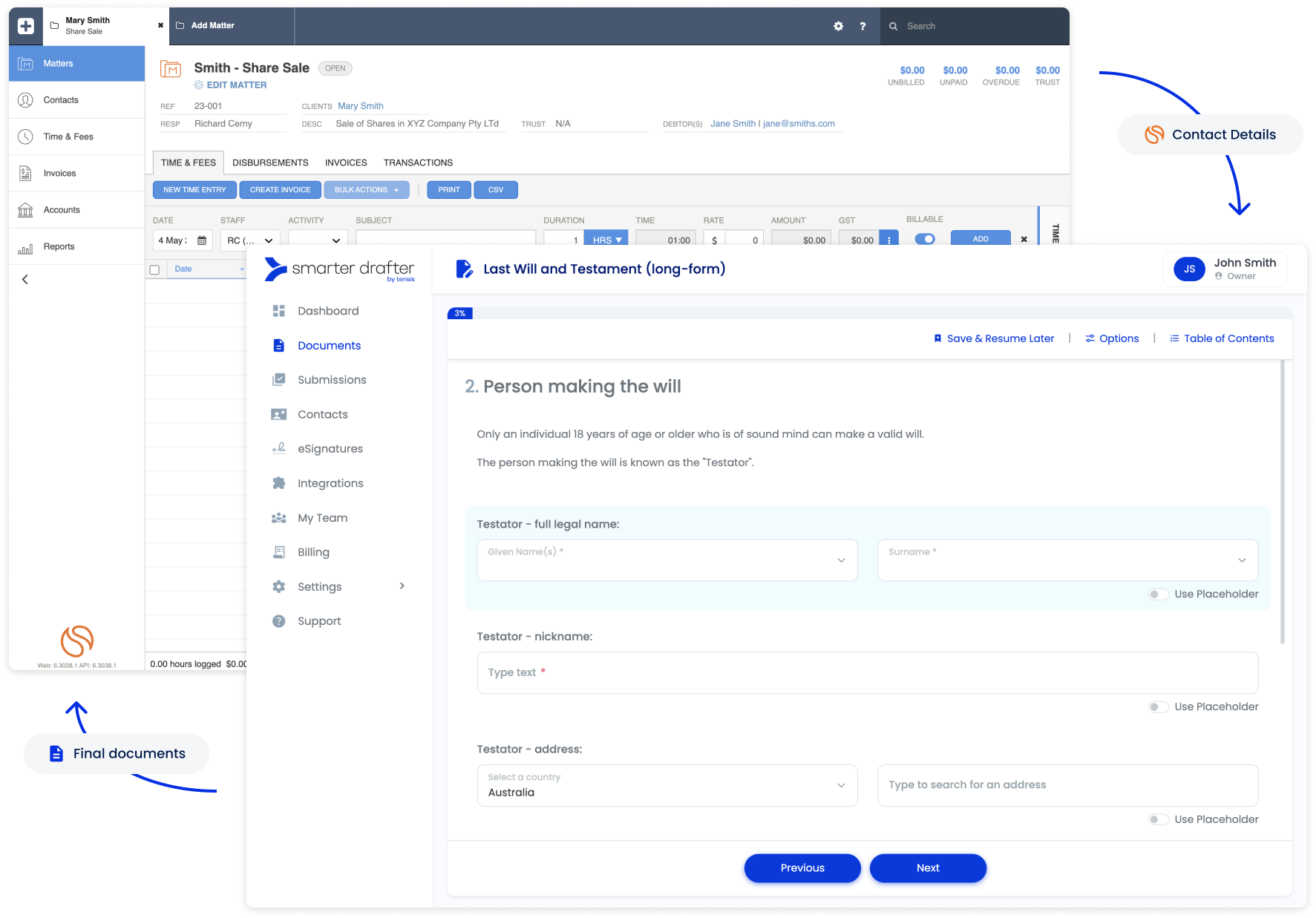1316x918 pixels.
Task: Tick the select-all checkbox beside Date
Action: click(x=154, y=269)
